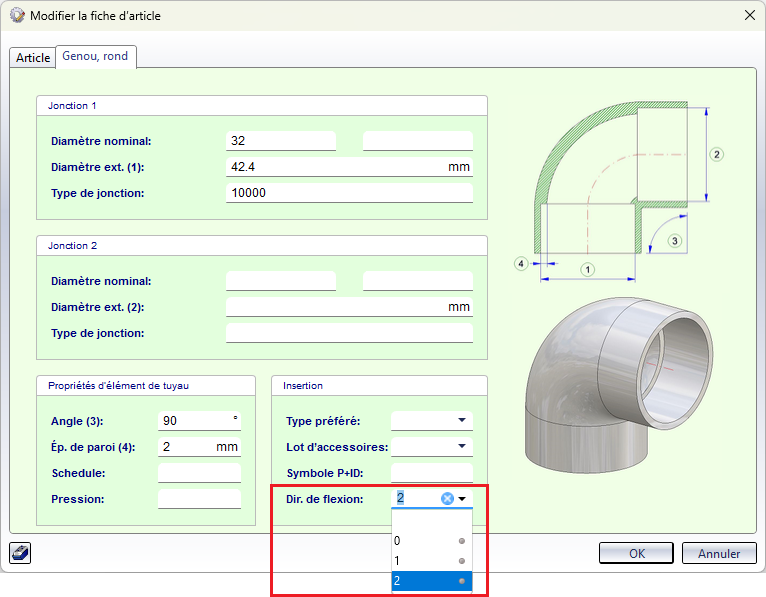Open the Type préféré dropdown
The height and width of the screenshot is (597, 766).
click(x=462, y=421)
